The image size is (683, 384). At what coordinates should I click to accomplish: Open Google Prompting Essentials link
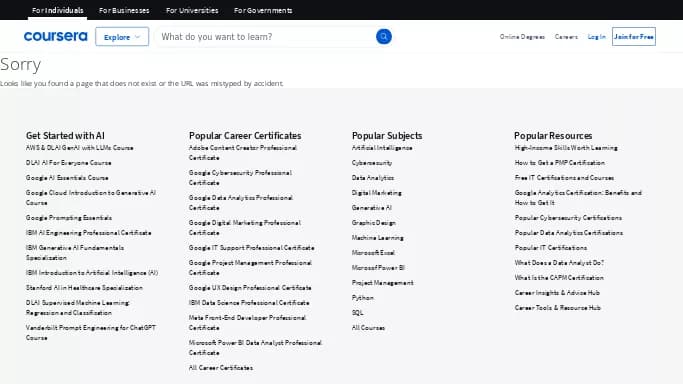click(x=69, y=218)
